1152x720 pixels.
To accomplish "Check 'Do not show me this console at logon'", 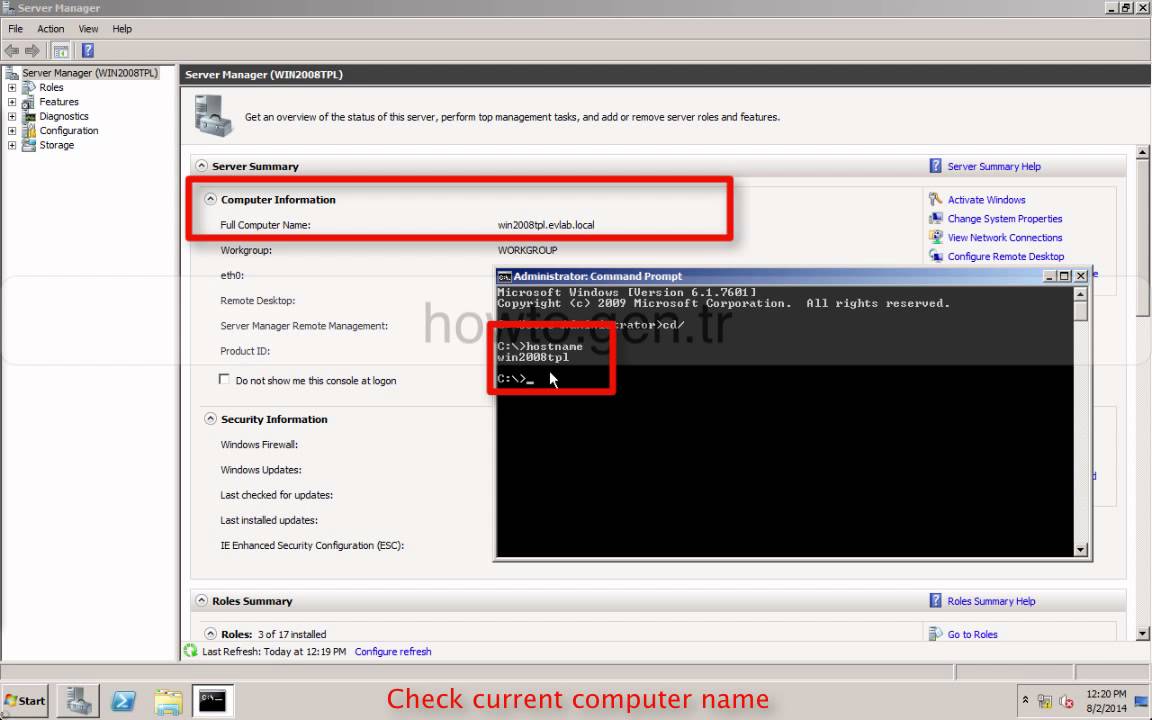I will pyautogui.click(x=224, y=379).
